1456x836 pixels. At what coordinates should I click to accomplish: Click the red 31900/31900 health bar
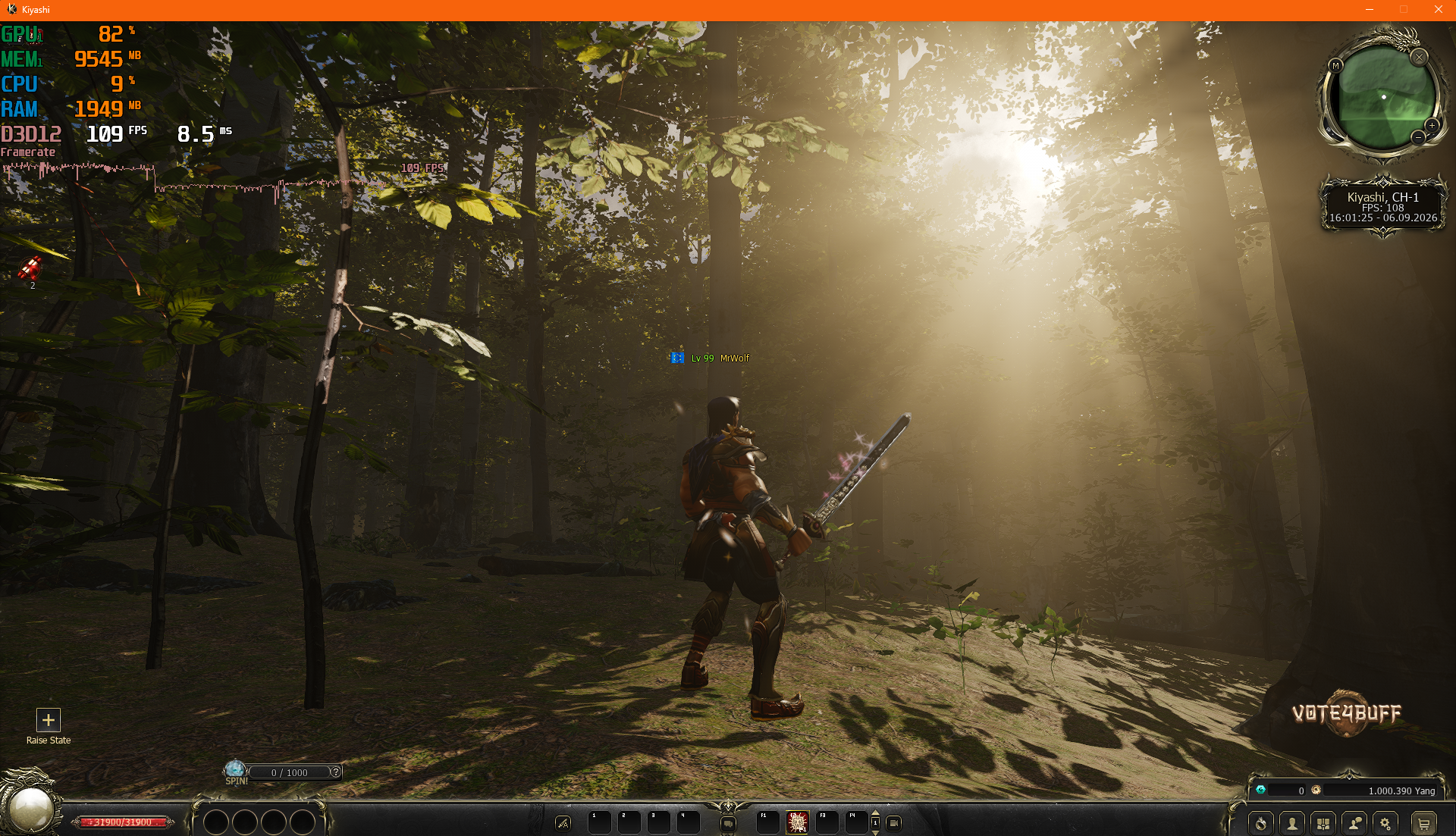(123, 822)
